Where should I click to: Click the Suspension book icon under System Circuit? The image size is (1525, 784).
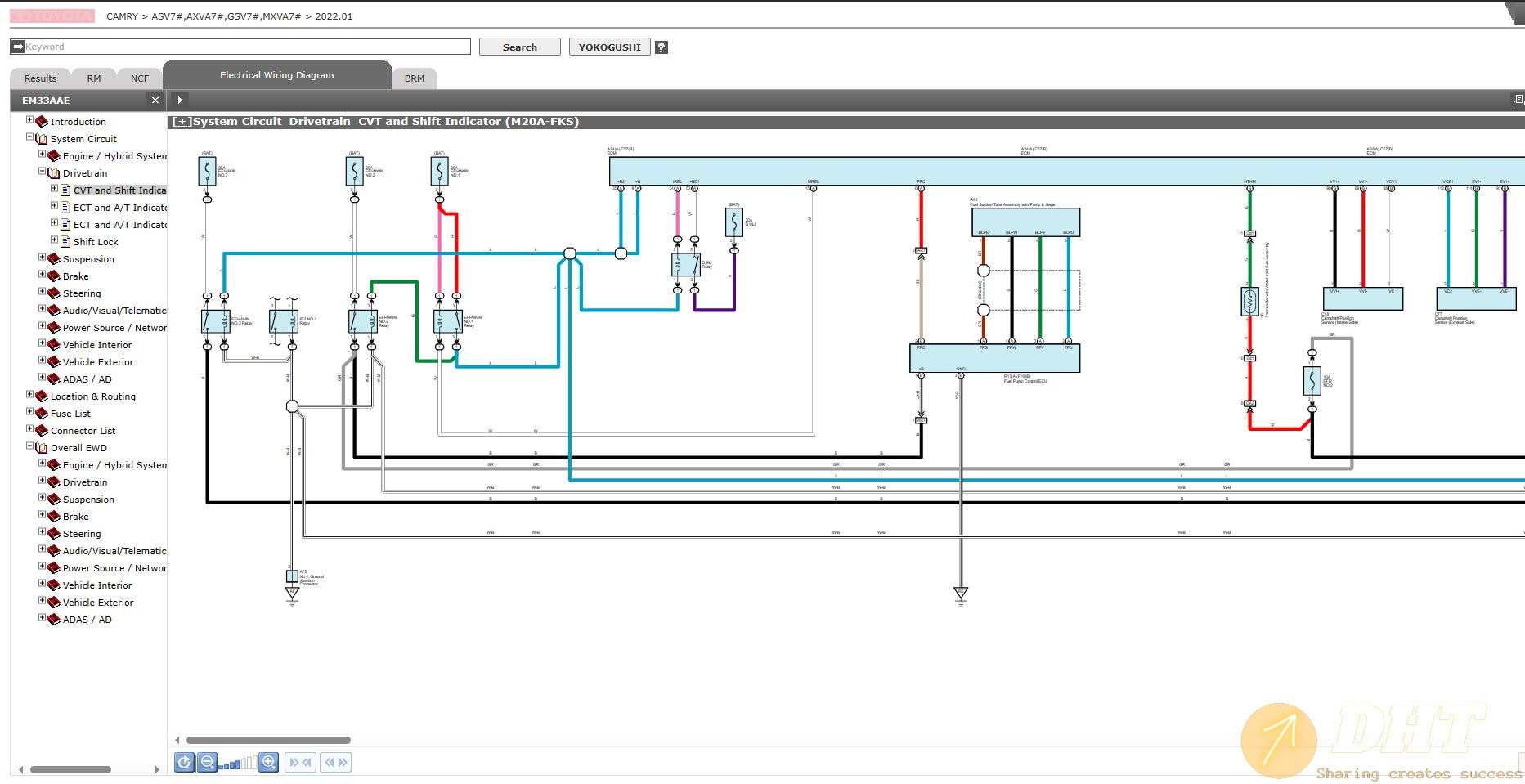(54, 259)
